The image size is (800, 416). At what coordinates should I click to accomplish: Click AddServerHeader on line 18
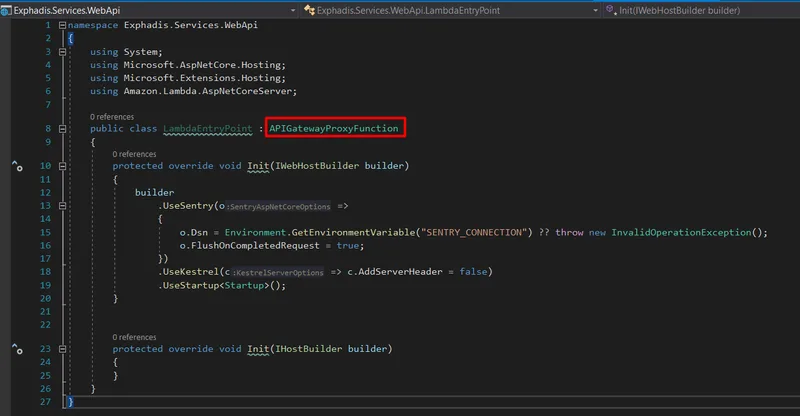[400, 272]
